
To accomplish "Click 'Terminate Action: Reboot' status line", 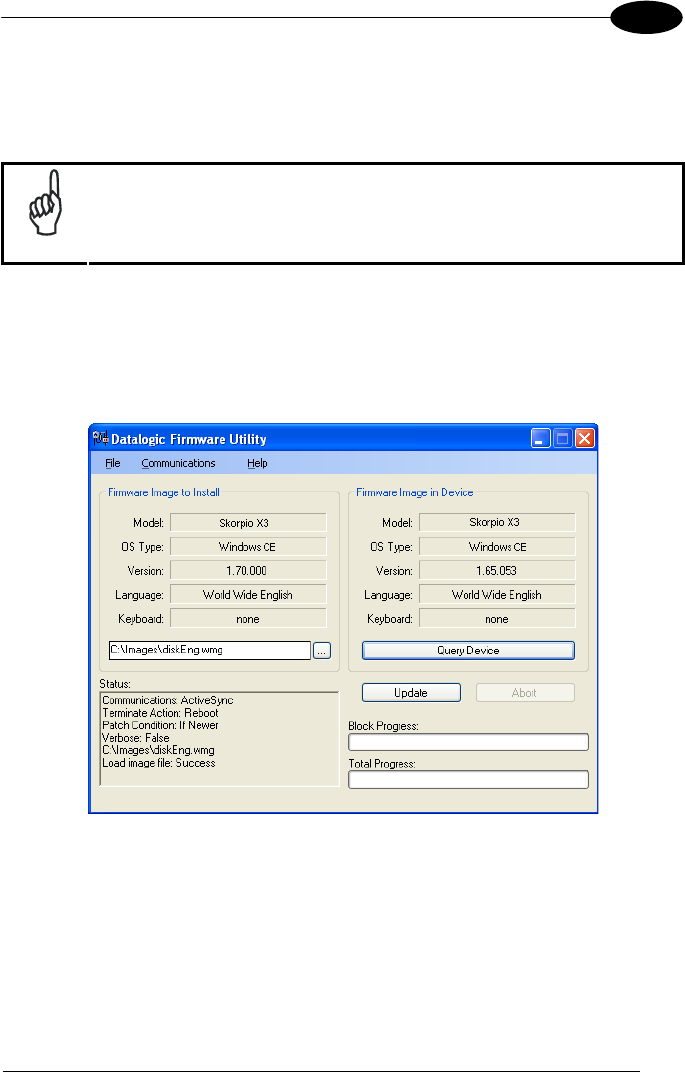I will point(160,713).
